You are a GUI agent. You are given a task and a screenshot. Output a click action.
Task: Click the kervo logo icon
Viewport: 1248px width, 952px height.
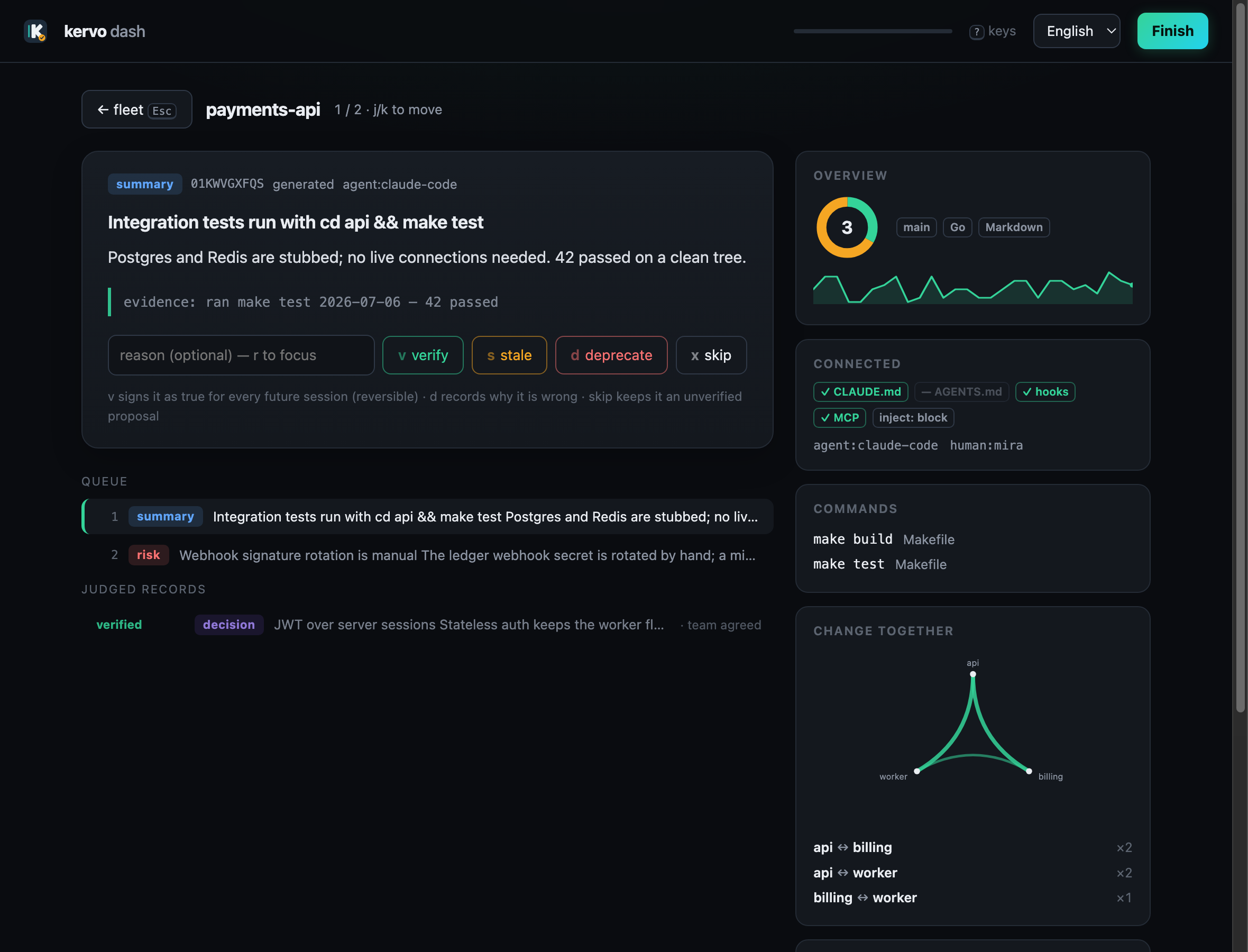[x=35, y=31]
